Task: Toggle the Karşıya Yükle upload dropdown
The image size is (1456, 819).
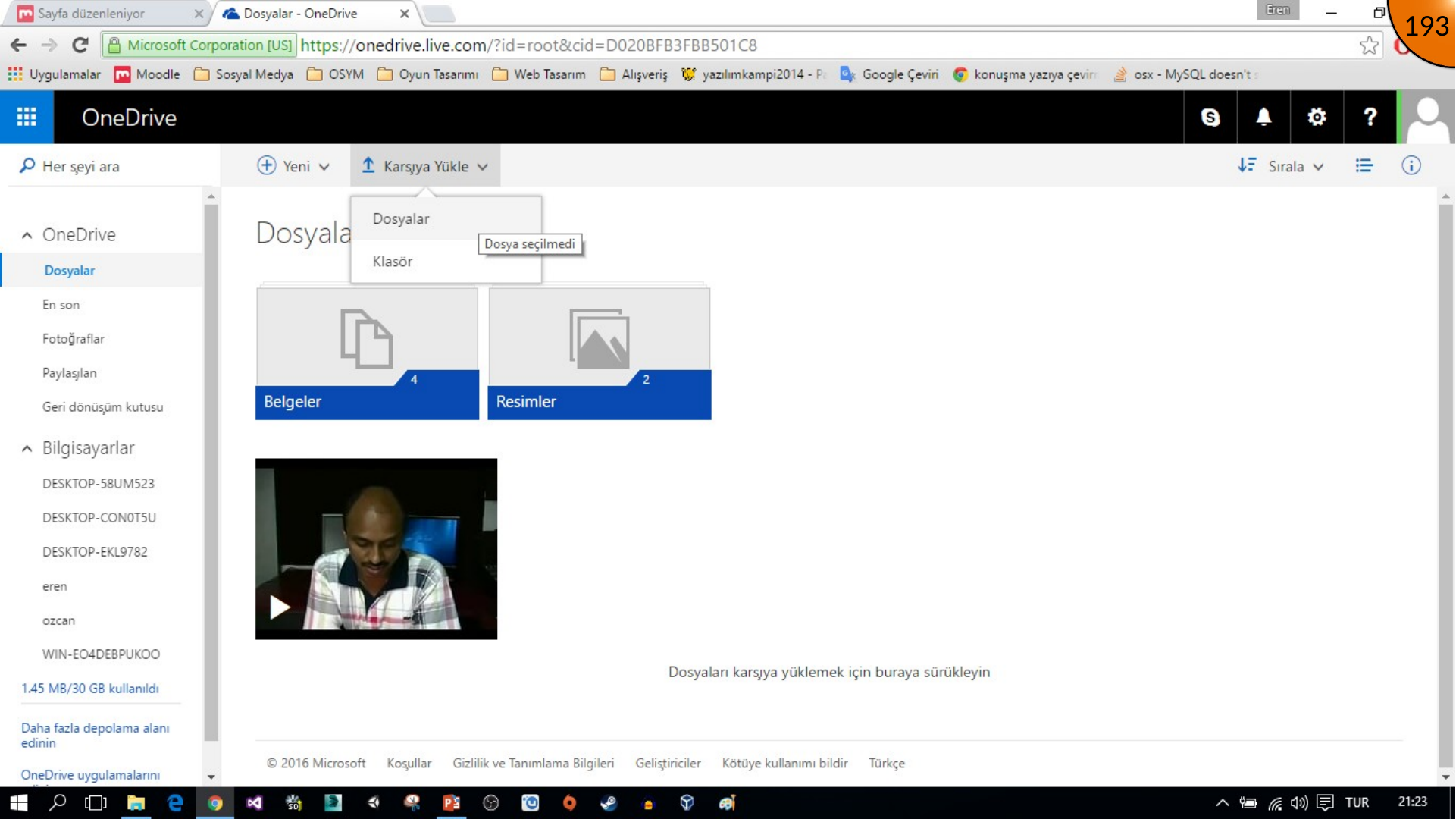Action: [424, 165]
